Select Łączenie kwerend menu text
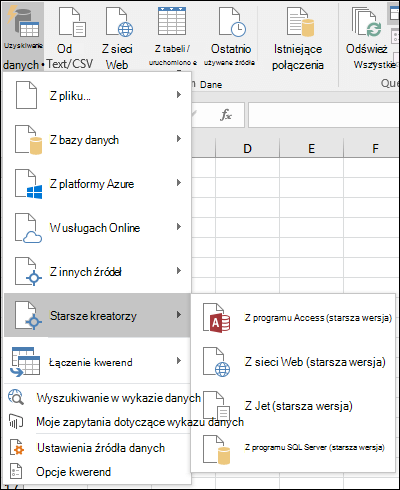Screen dimensions: 400x490 tap(91, 362)
